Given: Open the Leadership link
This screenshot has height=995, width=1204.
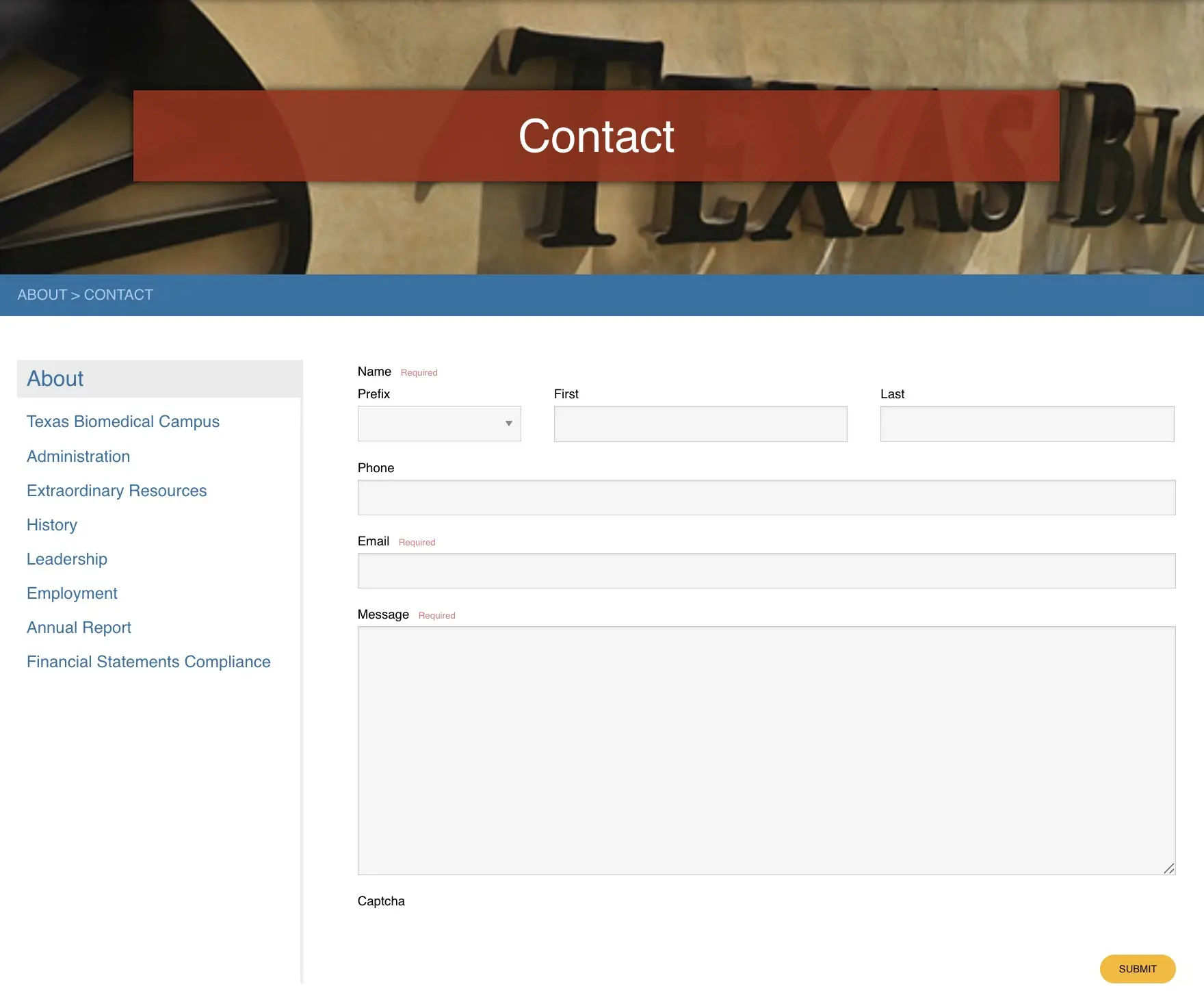Looking at the screenshot, I should click(x=67, y=559).
